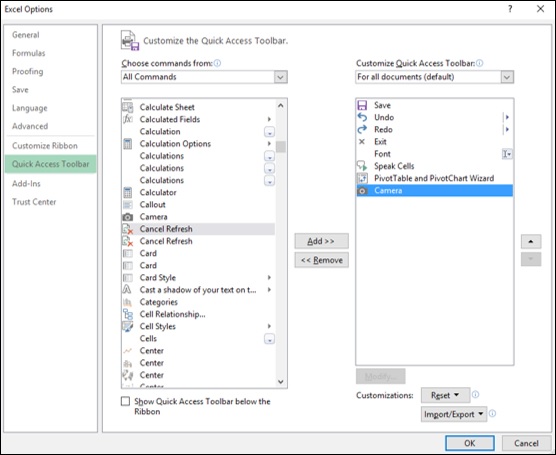Click the Categories chart icon
556x455 pixels.
pyautogui.click(x=127, y=302)
